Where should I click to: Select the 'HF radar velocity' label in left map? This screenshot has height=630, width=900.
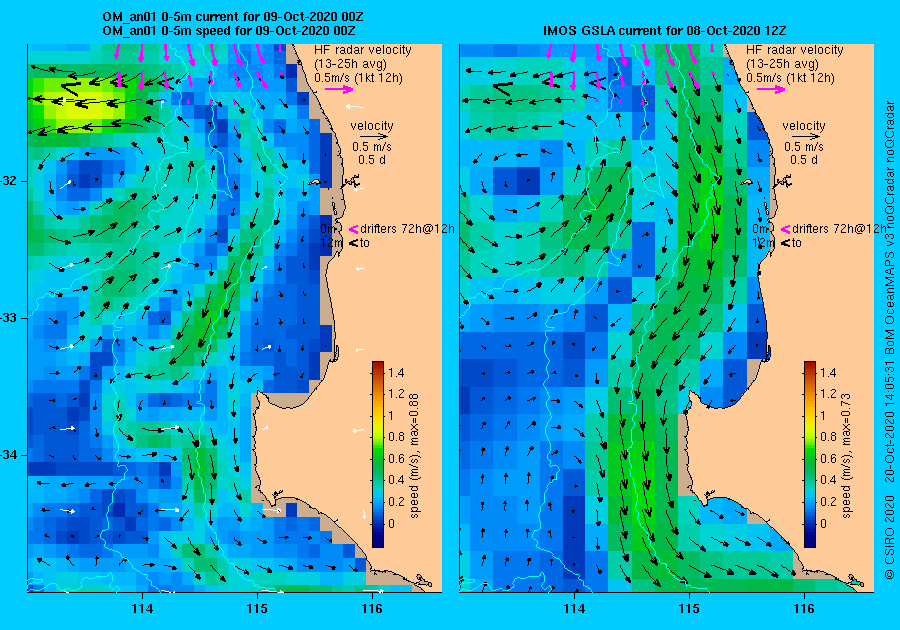point(363,50)
